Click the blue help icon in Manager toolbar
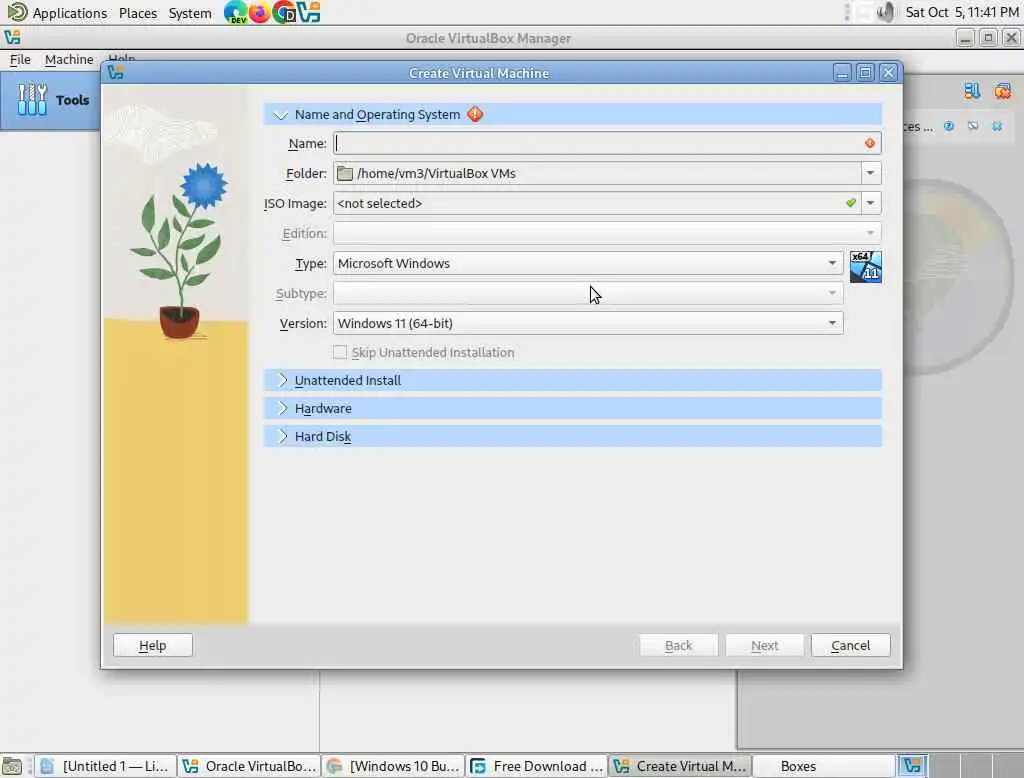 click(948, 126)
